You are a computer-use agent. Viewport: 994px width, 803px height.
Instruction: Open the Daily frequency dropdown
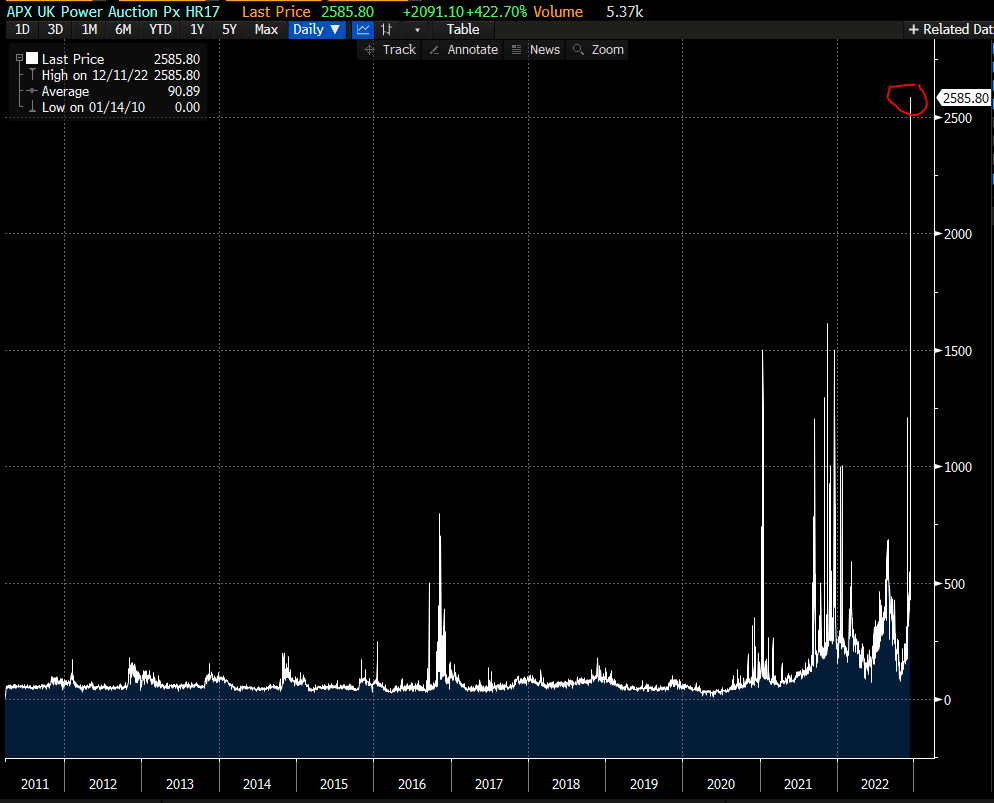pos(316,29)
